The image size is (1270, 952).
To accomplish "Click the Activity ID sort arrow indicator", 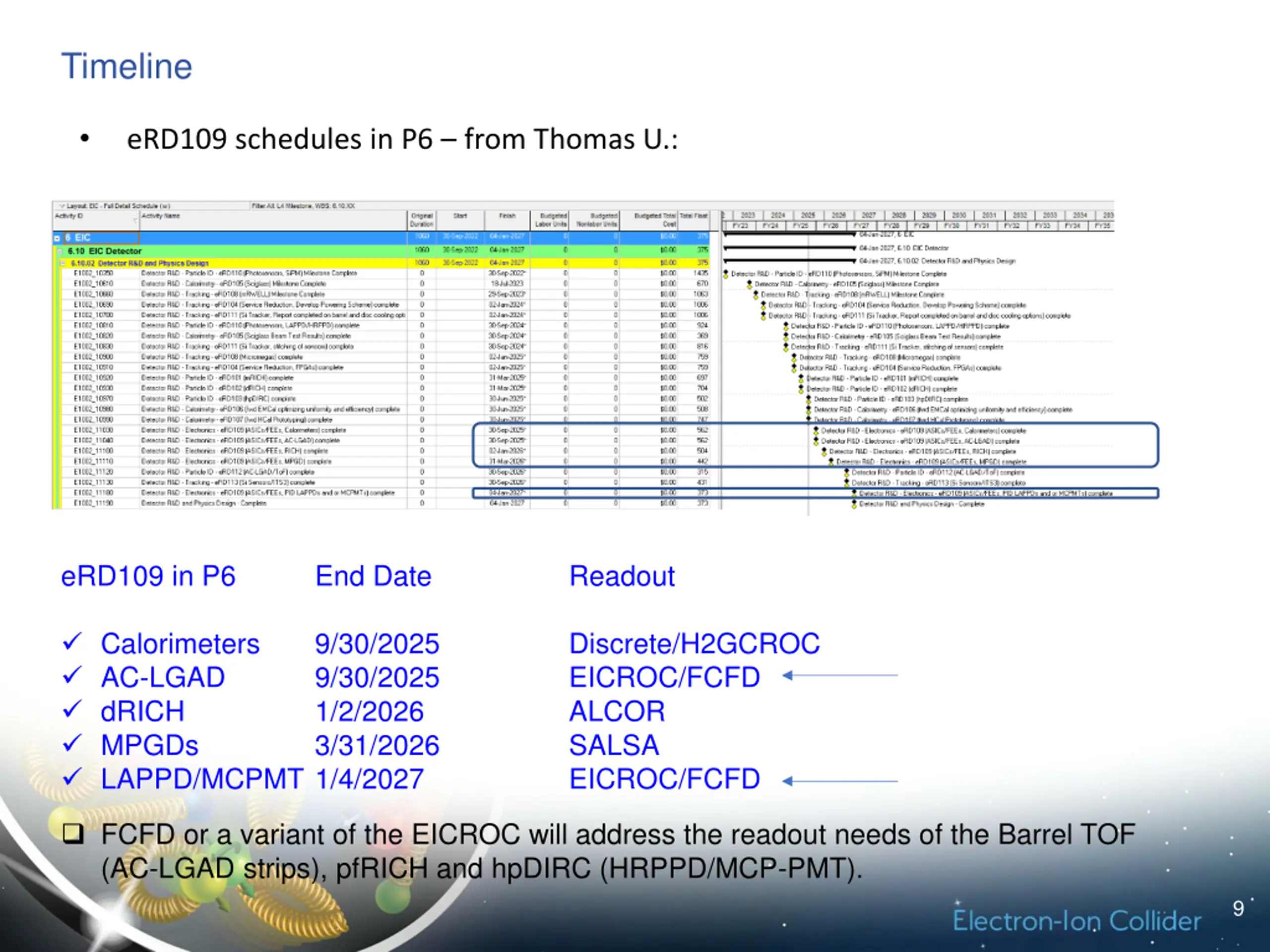I will pos(135,220).
